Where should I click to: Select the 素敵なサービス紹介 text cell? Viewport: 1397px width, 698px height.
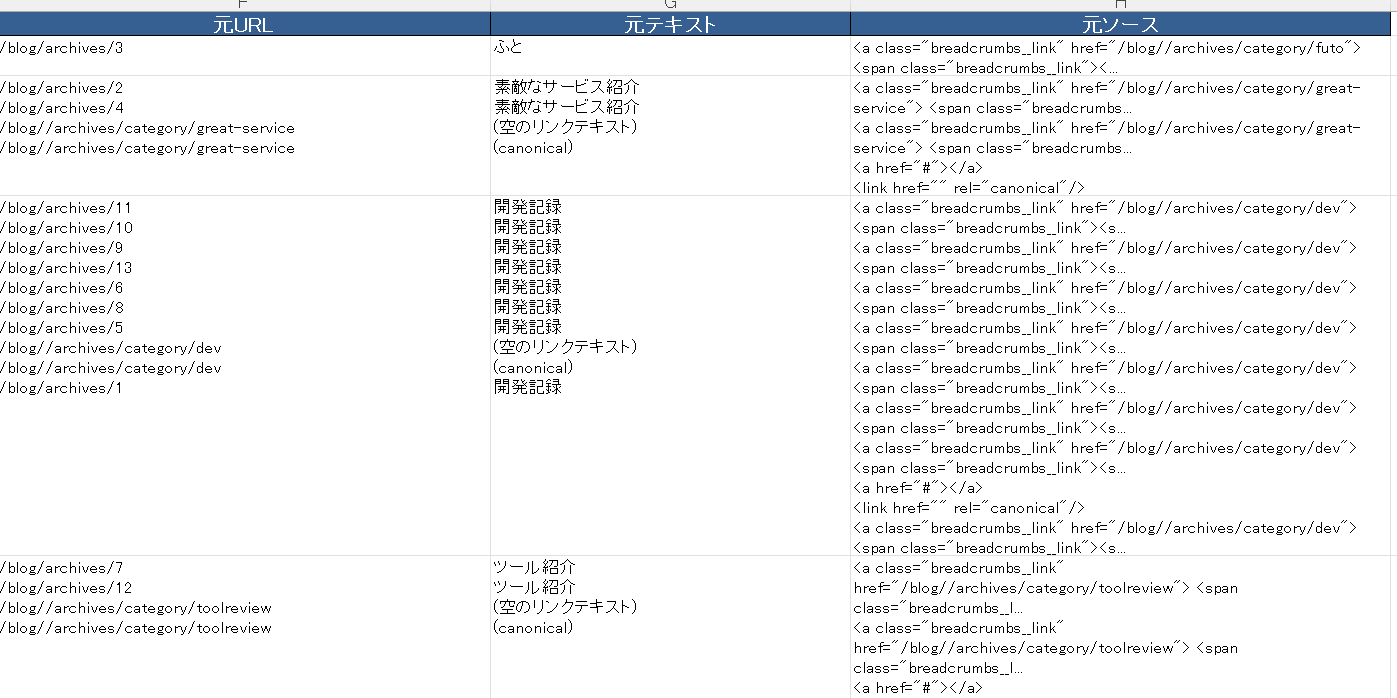pyautogui.click(x=670, y=136)
